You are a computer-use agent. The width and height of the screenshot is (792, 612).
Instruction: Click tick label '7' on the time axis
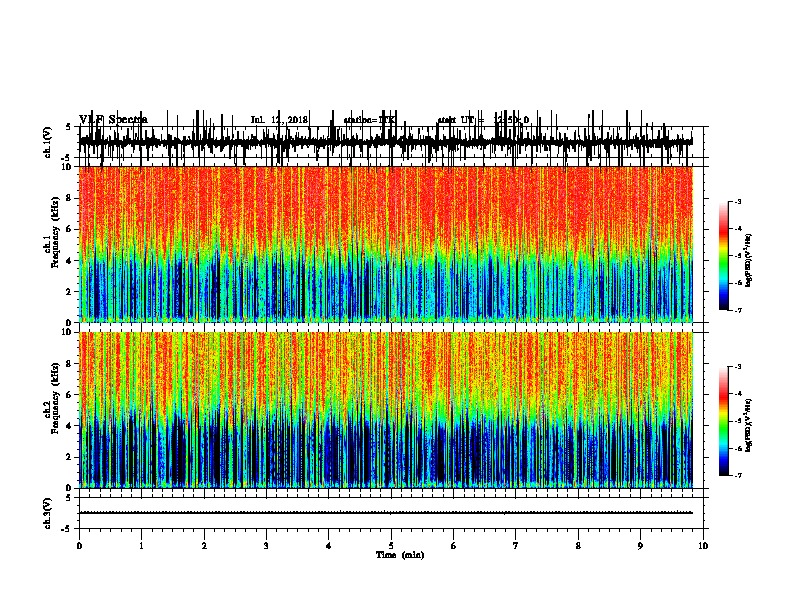click(516, 546)
